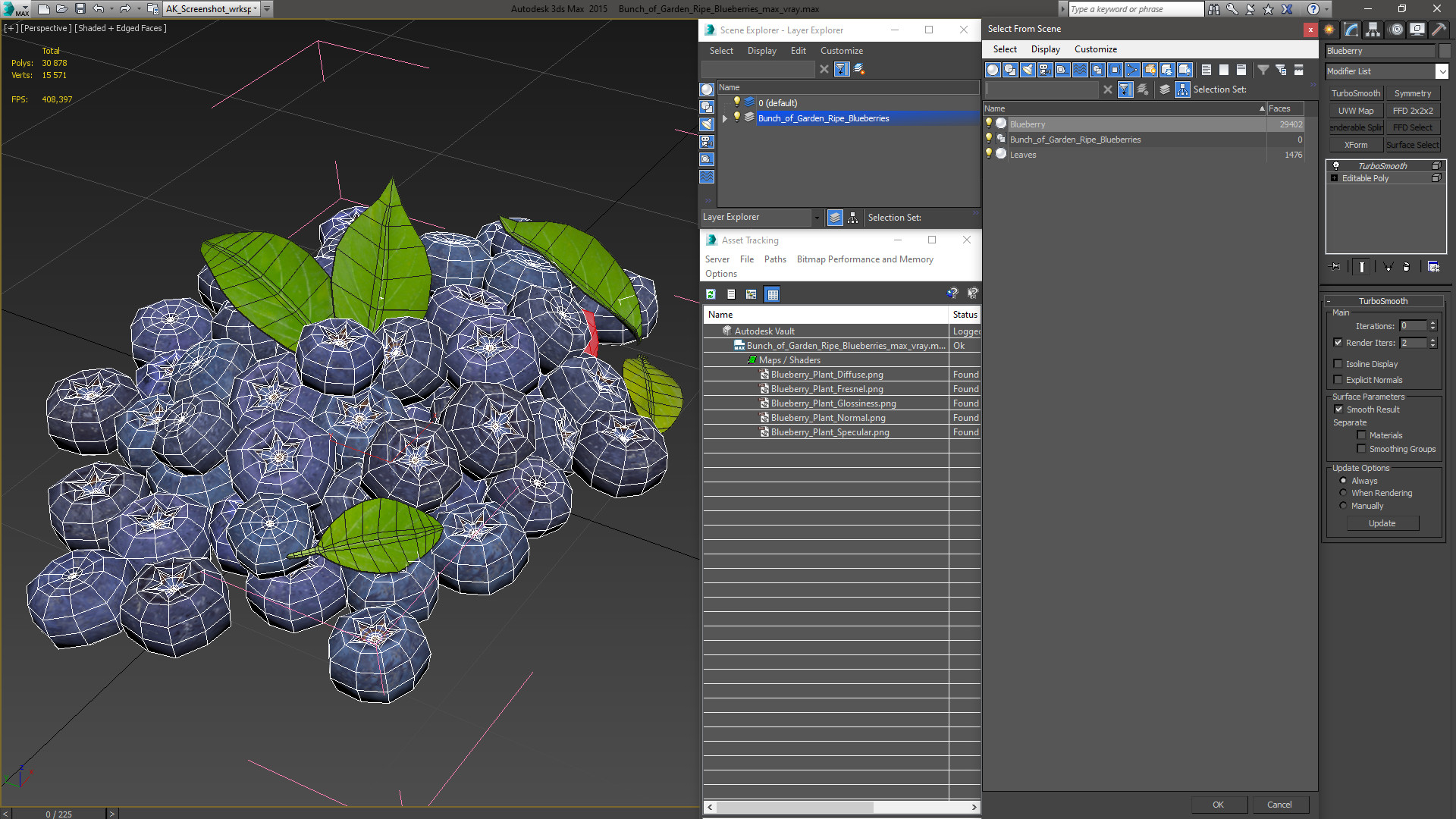Open Paths menu in Asset Tracking
This screenshot has height=819, width=1456.
pyautogui.click(x=775, y=259)
